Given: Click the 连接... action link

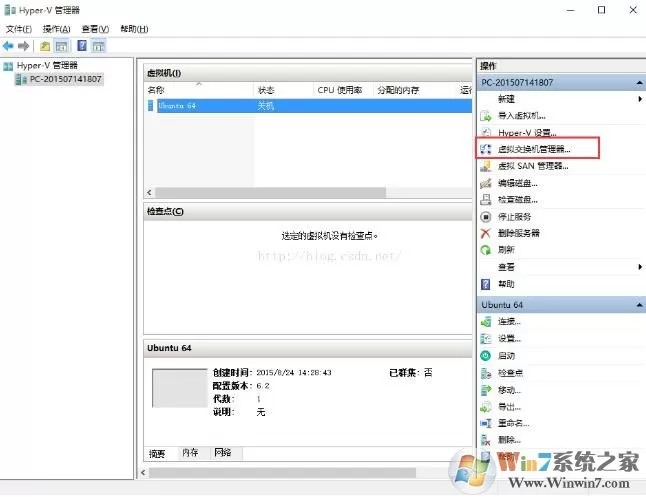Looking at the screenshot, I should point(509,321).
